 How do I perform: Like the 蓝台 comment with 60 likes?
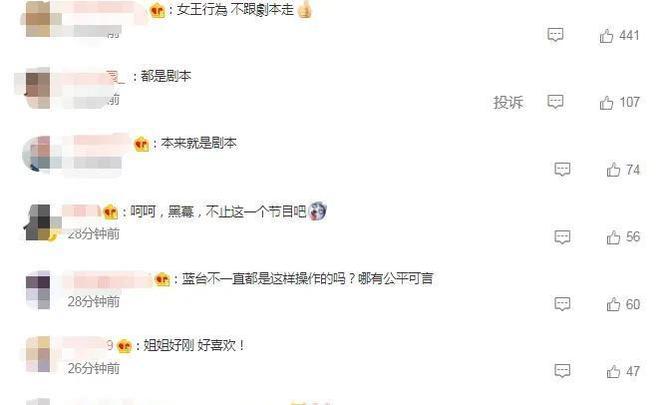[x=613, y=304]
